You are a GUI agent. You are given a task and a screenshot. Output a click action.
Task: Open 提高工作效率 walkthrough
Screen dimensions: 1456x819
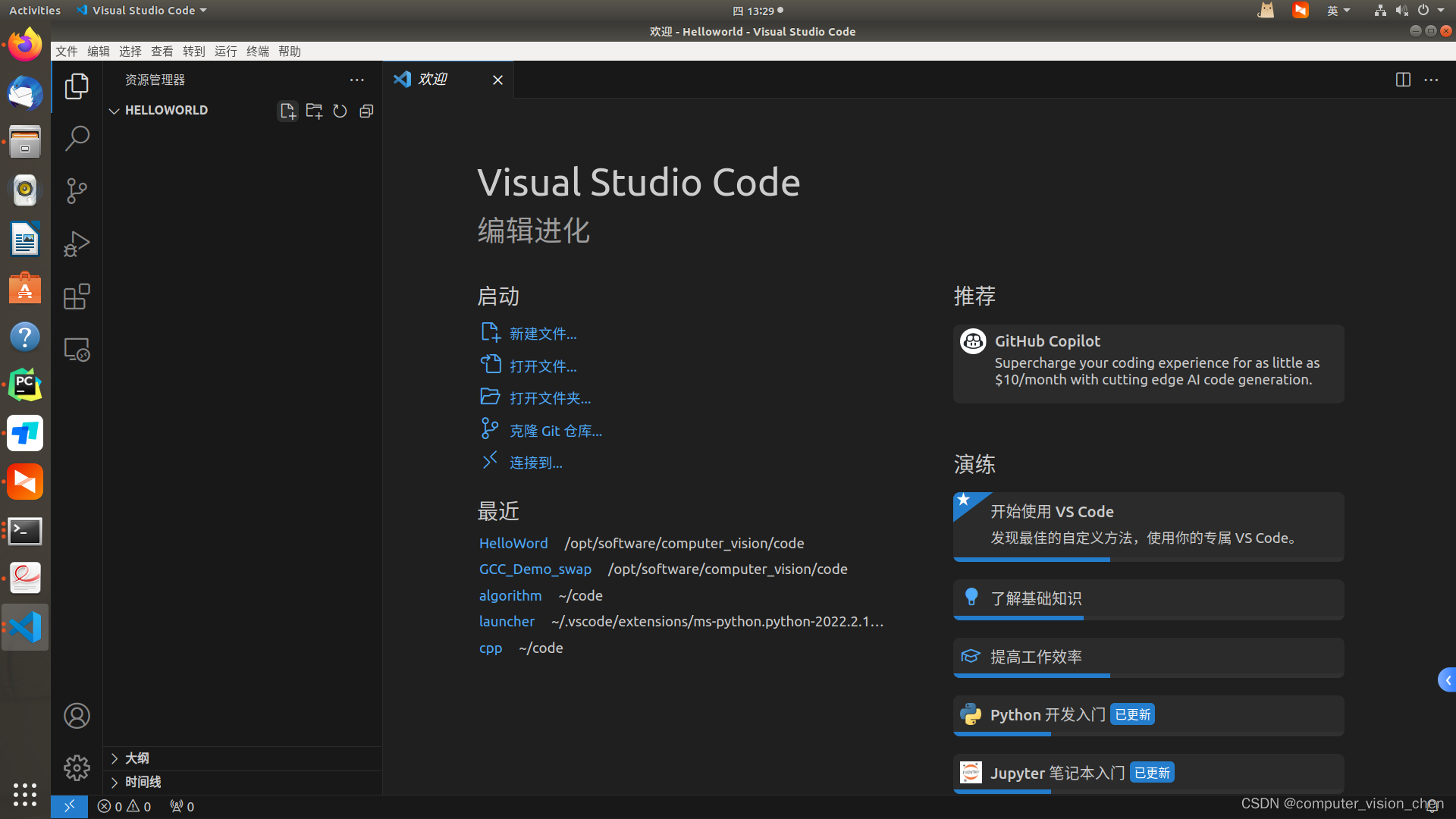[x=1148, y=657]
